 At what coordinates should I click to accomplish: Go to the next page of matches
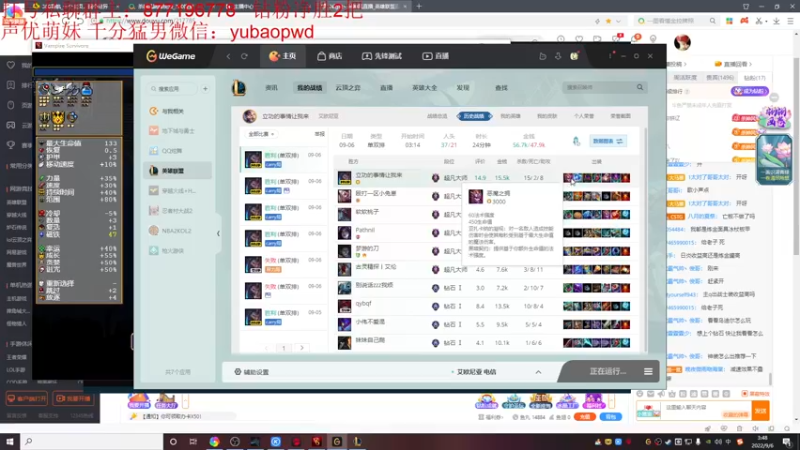click(x=302, y=348)
